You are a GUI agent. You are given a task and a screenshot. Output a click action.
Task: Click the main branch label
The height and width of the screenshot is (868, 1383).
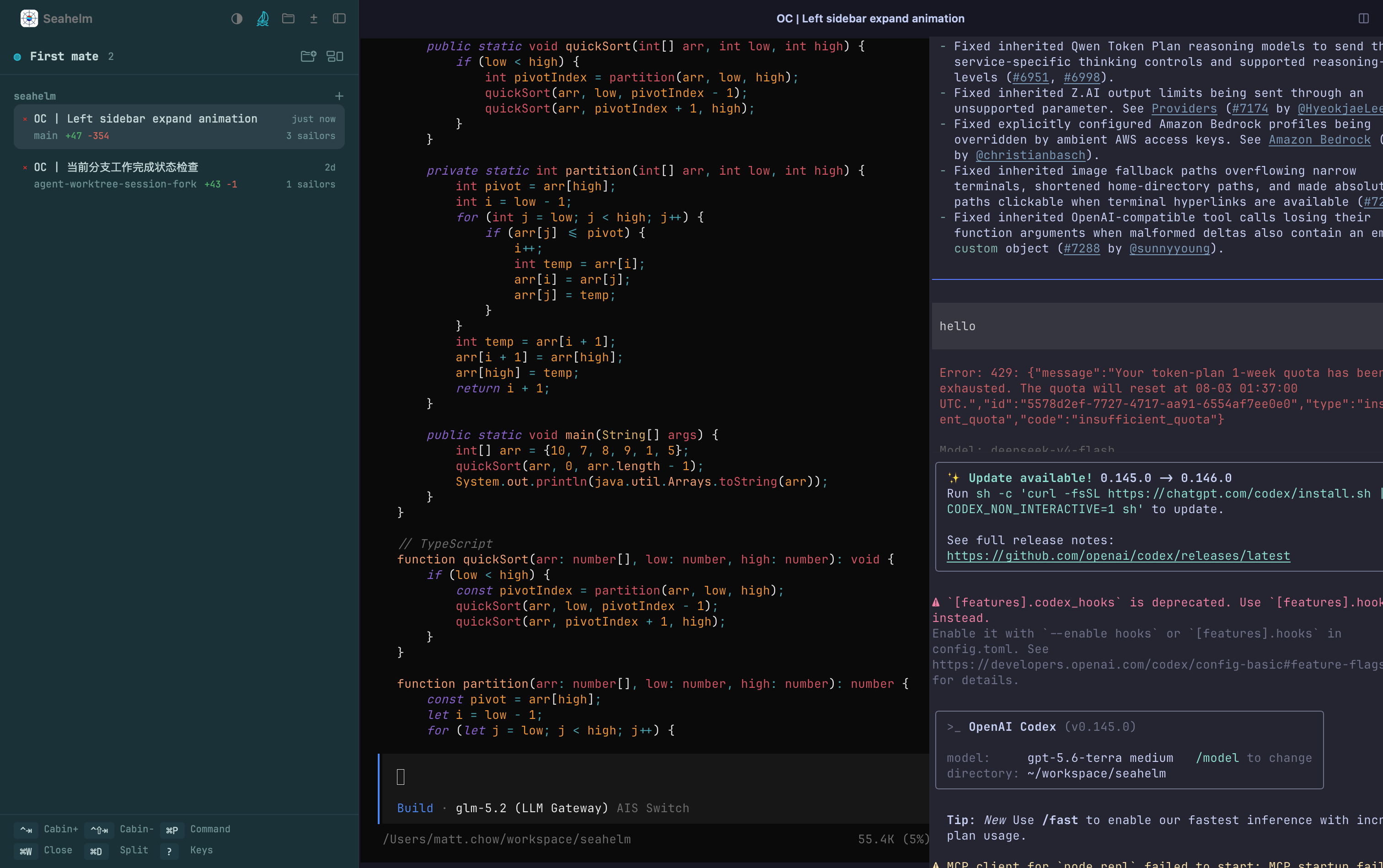45,135
